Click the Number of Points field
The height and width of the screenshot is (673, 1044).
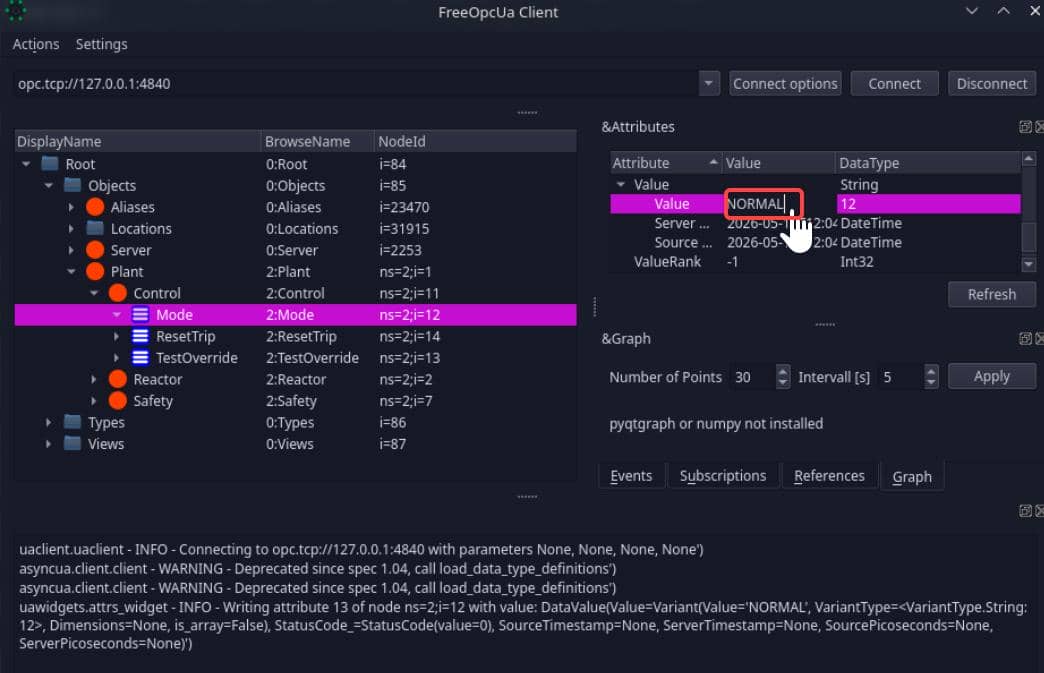coord(752,377)
